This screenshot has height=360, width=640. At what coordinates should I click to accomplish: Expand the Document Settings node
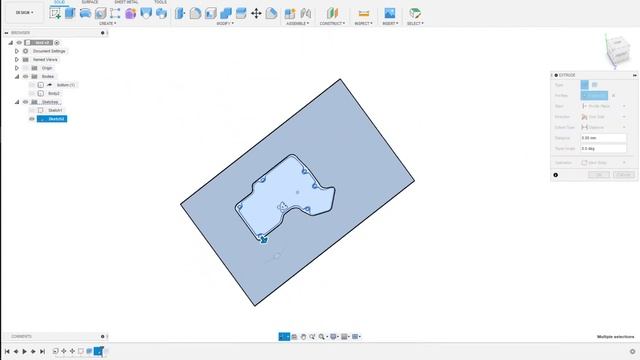(x=17, y=51)
